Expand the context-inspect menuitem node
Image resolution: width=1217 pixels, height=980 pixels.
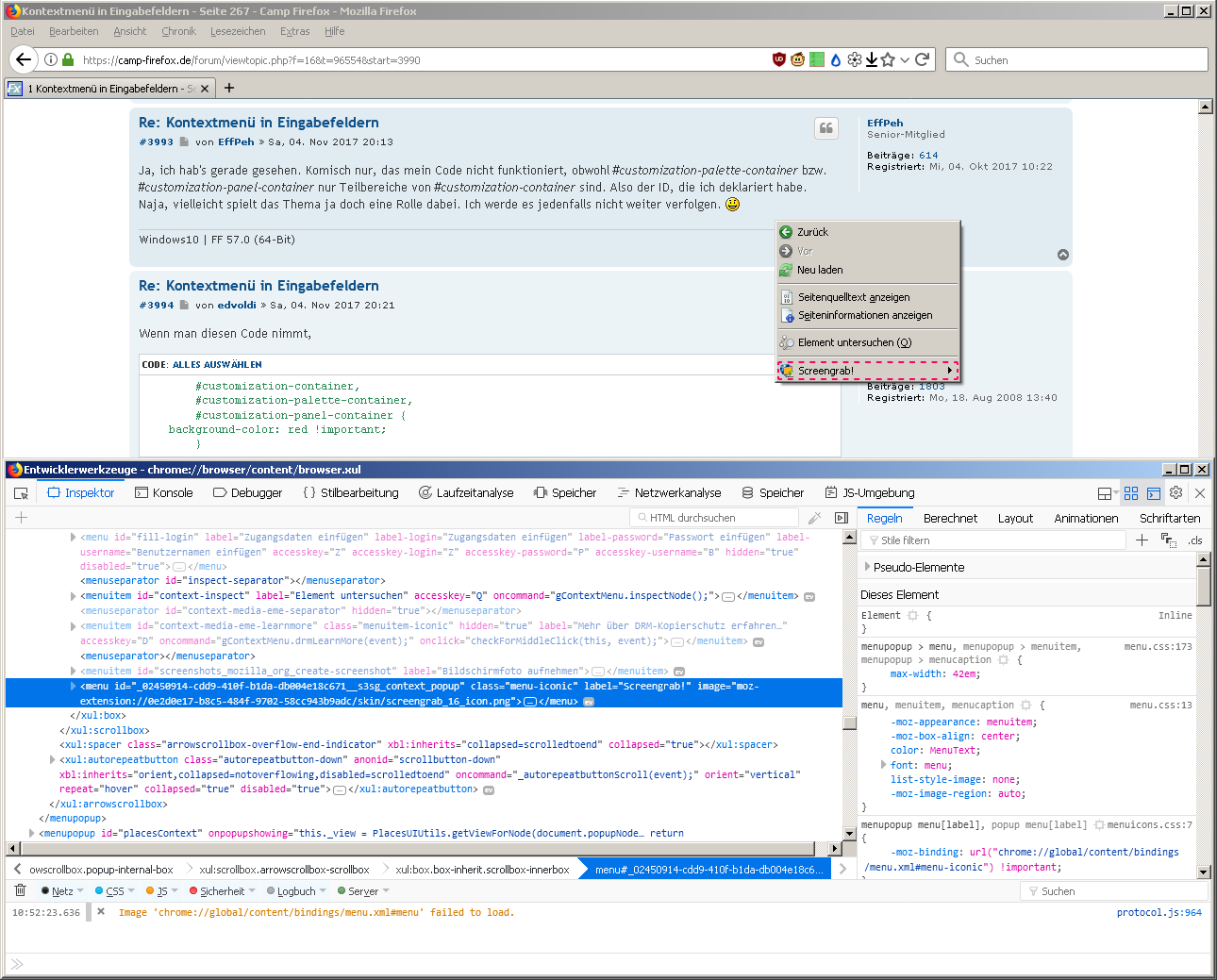coord(74,596)
